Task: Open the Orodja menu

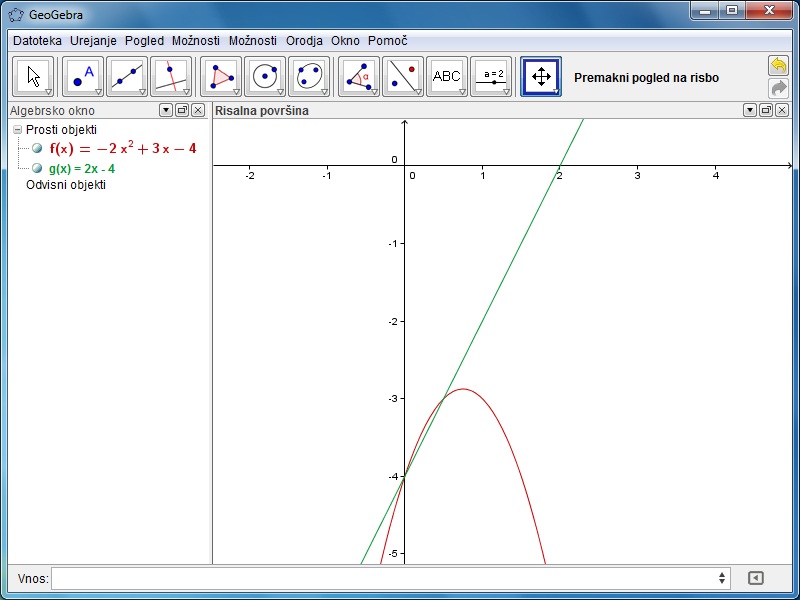Action: click(x=305, y=41)
